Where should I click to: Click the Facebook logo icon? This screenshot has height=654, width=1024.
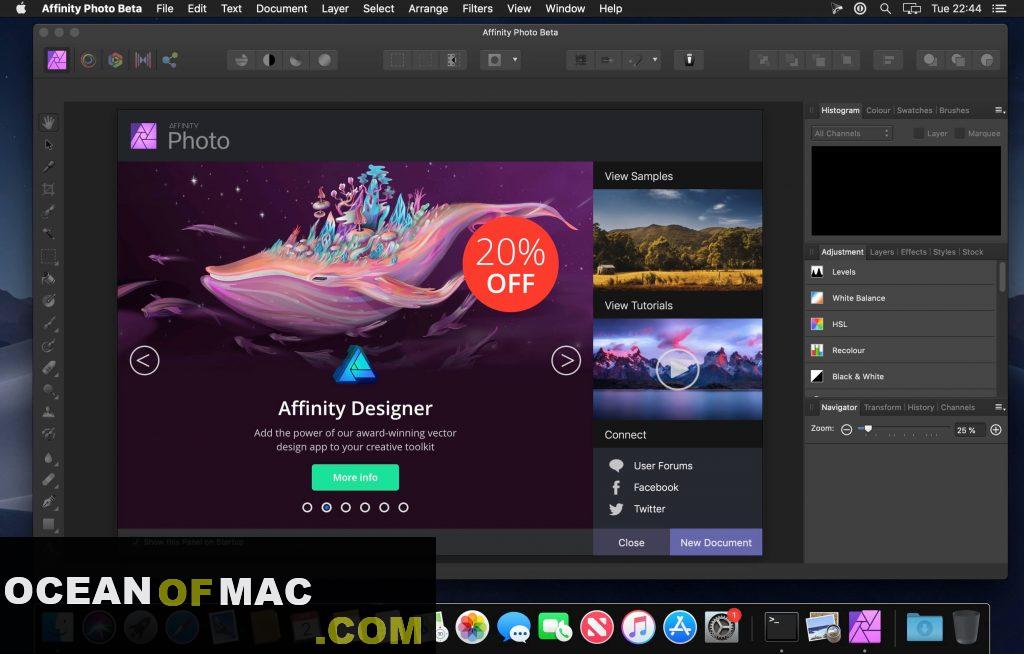pos(616,487)
